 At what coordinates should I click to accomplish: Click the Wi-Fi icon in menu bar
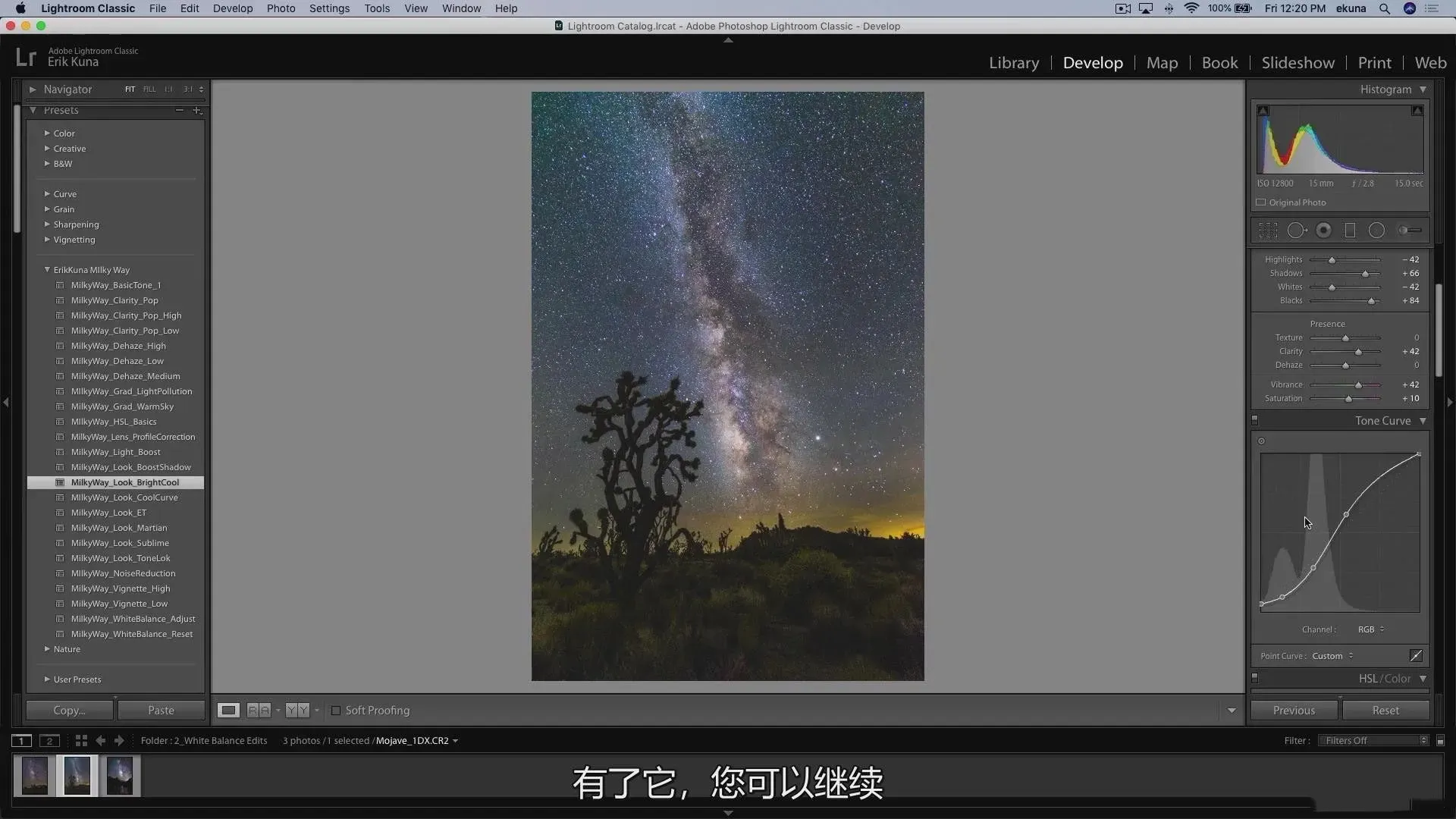point(1191,8)
